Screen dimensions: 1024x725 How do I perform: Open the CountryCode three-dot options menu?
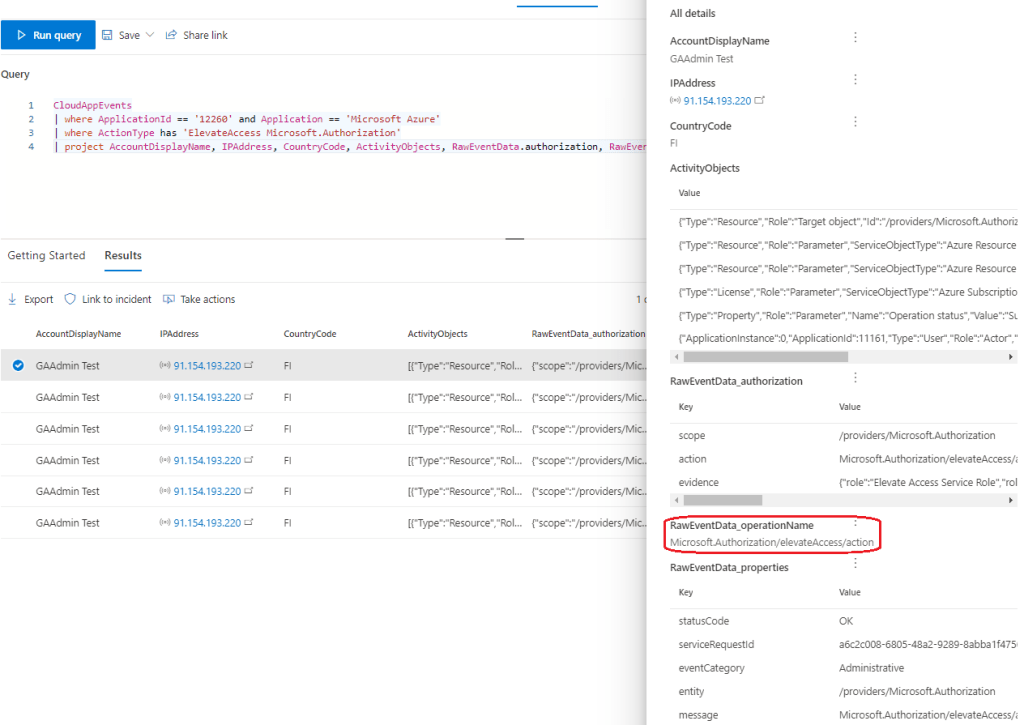tap(855, 122)
